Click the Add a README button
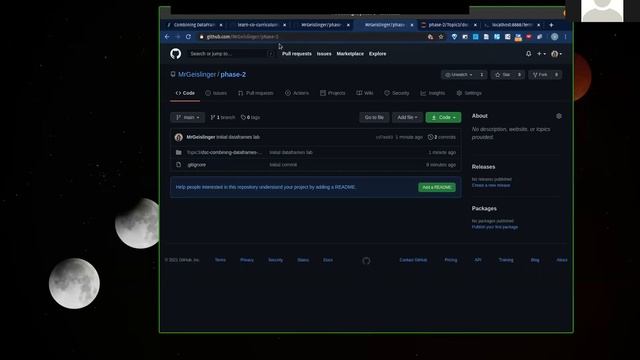The height and width of the screenshot is (360, 640). point(437,187)
